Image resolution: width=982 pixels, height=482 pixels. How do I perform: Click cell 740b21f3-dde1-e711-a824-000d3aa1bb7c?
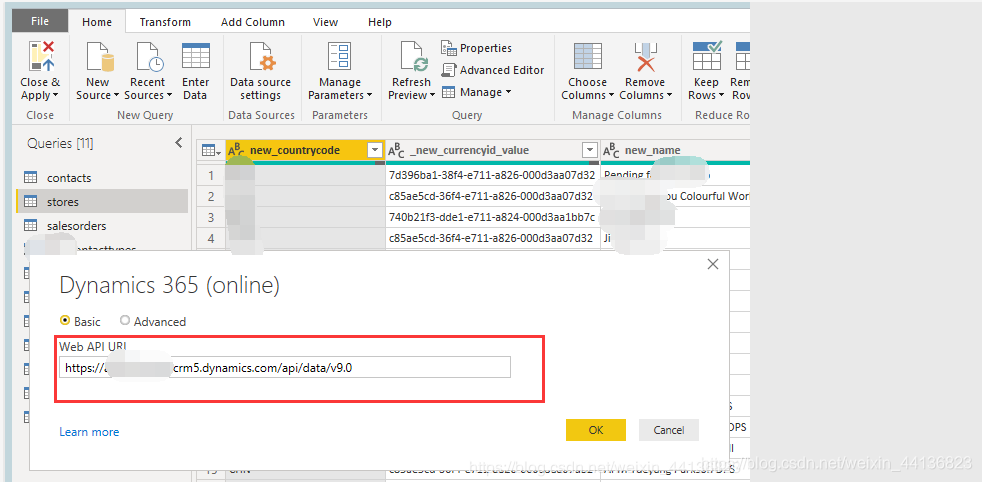[493, 217]
